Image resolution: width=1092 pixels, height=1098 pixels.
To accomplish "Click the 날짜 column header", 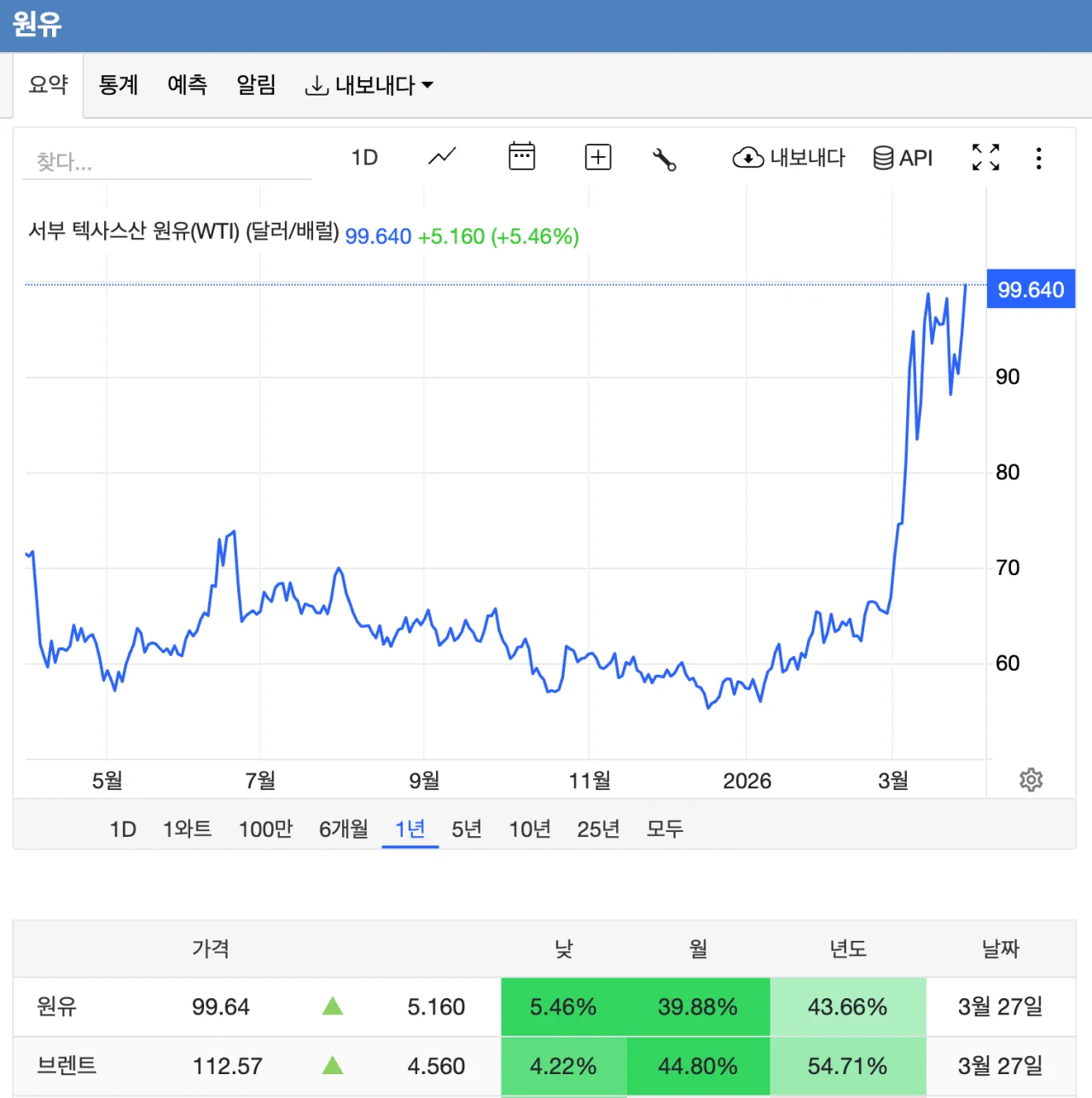I will click(x=1001, y=949).
